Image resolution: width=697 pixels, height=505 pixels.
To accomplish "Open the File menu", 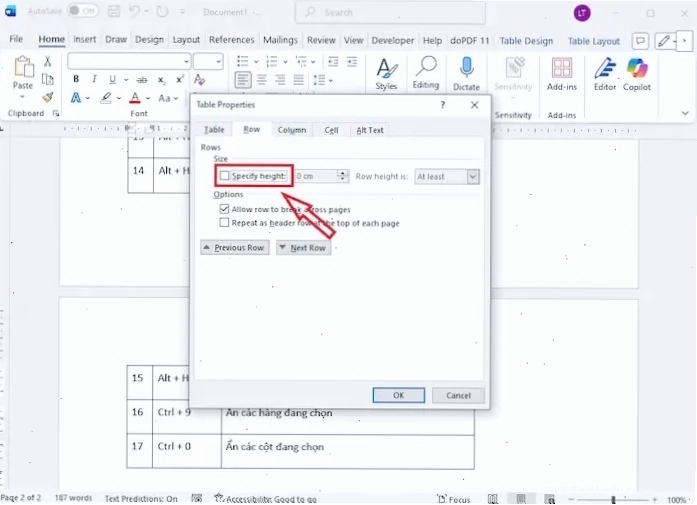I will pyautogui.click(x=16, y=39).
